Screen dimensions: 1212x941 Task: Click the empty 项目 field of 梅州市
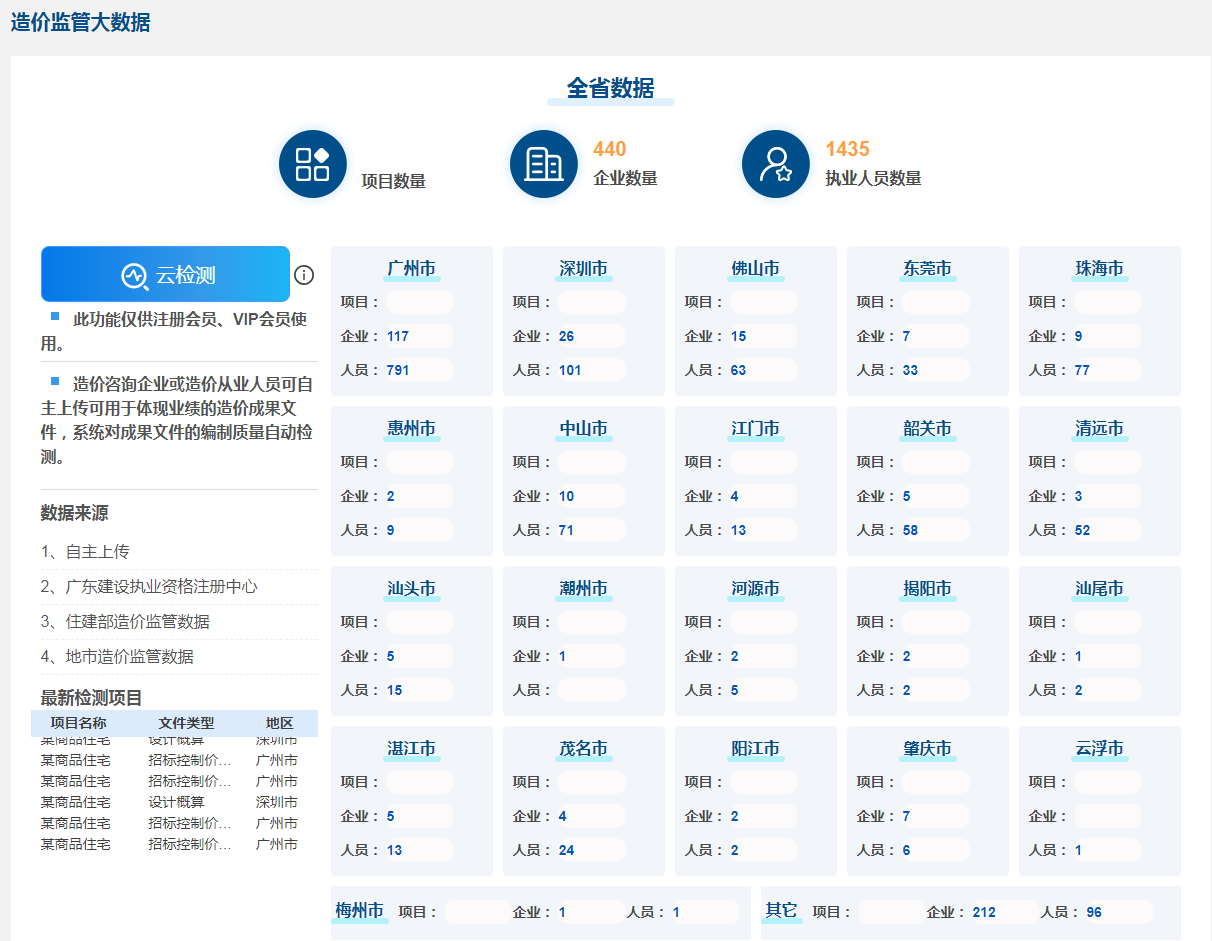tap(478, 912)
